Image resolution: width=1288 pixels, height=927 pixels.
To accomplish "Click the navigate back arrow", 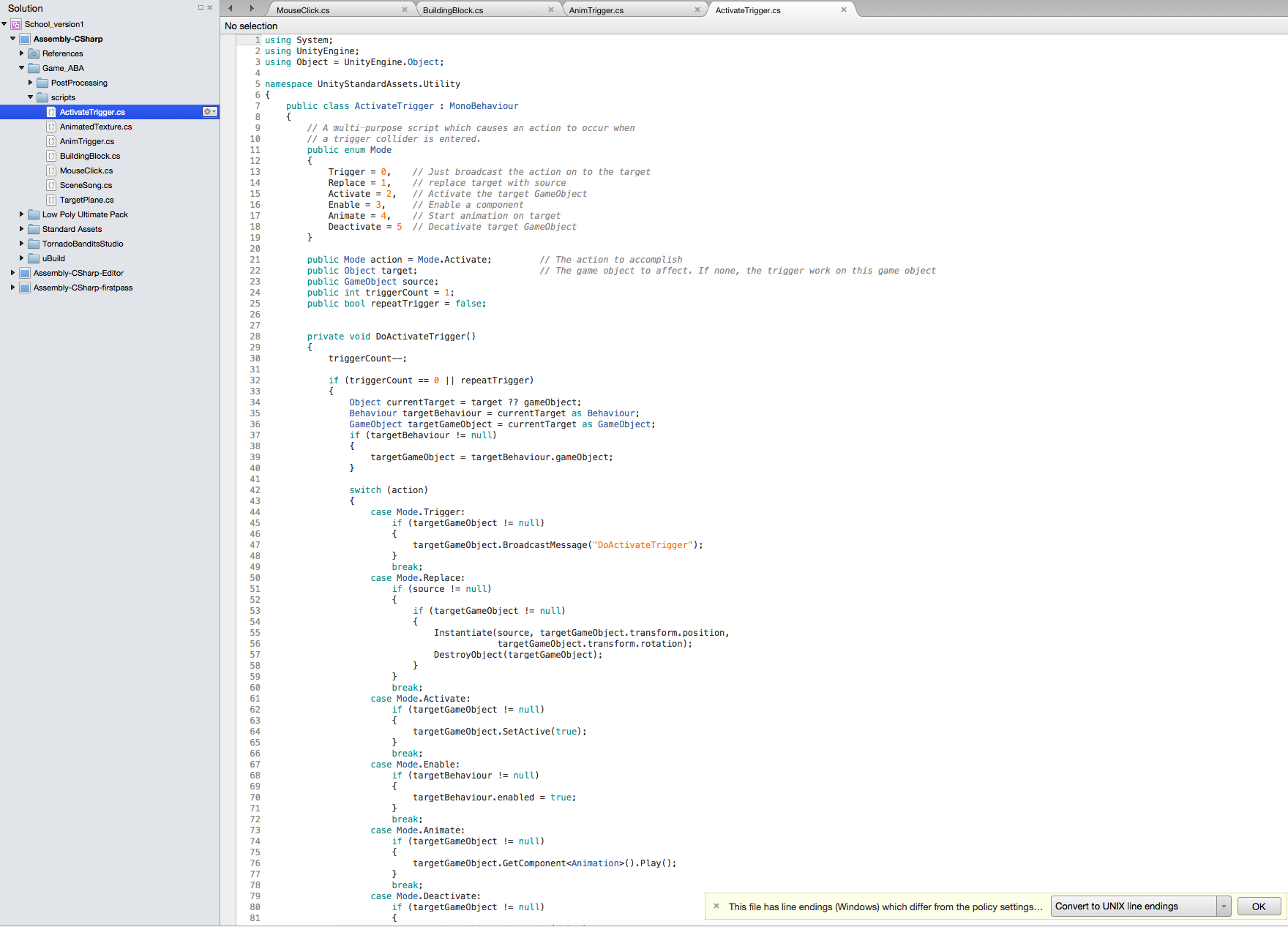I will coord(231,9).
